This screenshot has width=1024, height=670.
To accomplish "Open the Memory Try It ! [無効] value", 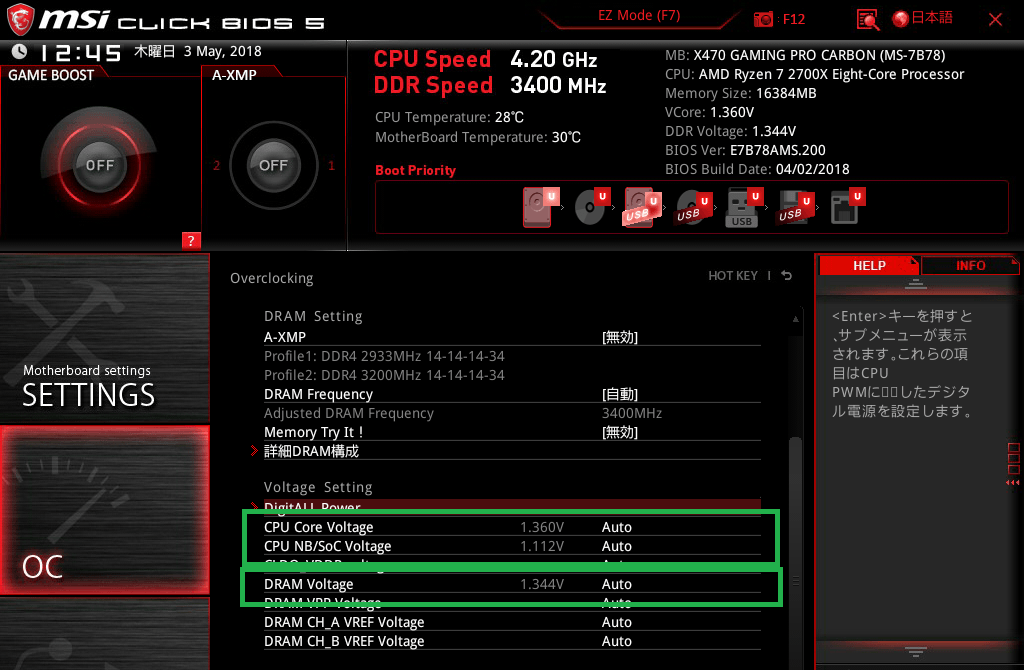I will pos(619,432).
